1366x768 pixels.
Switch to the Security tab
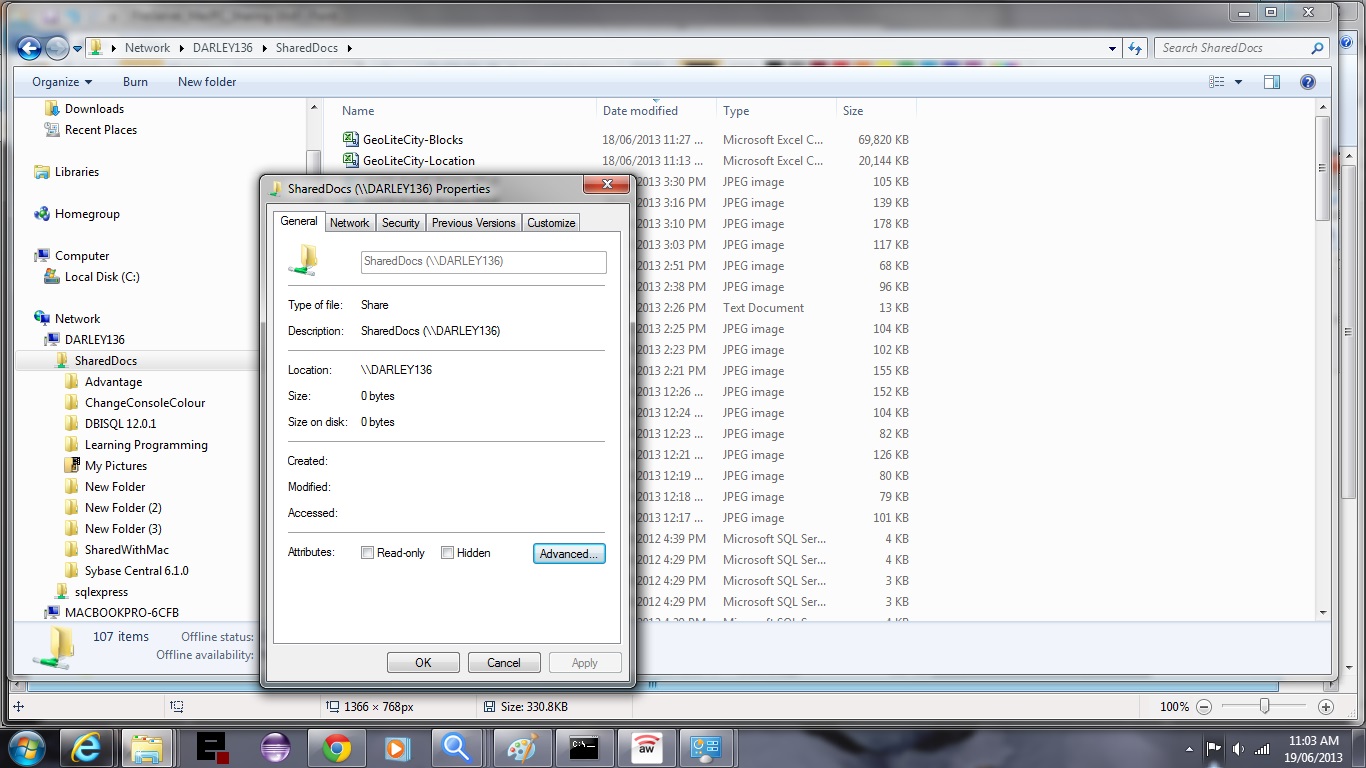point(400,223)
